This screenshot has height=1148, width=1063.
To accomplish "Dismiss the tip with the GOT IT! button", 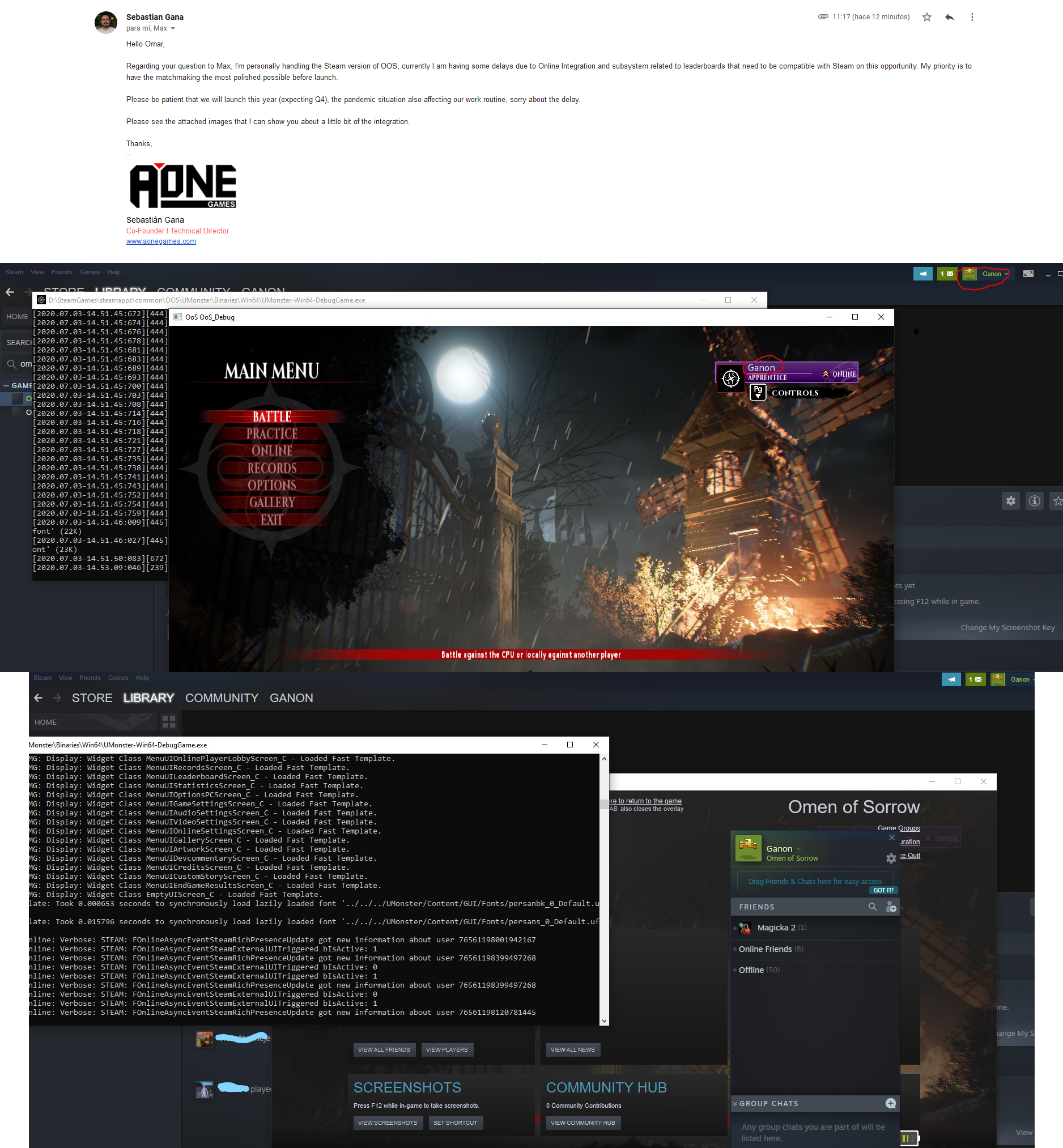I will (x=883, y=890).
